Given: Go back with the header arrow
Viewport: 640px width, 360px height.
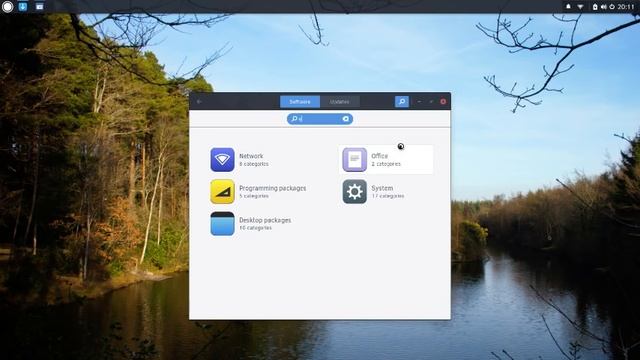Looking at the screenshot, I should click(x=199, y=102).
